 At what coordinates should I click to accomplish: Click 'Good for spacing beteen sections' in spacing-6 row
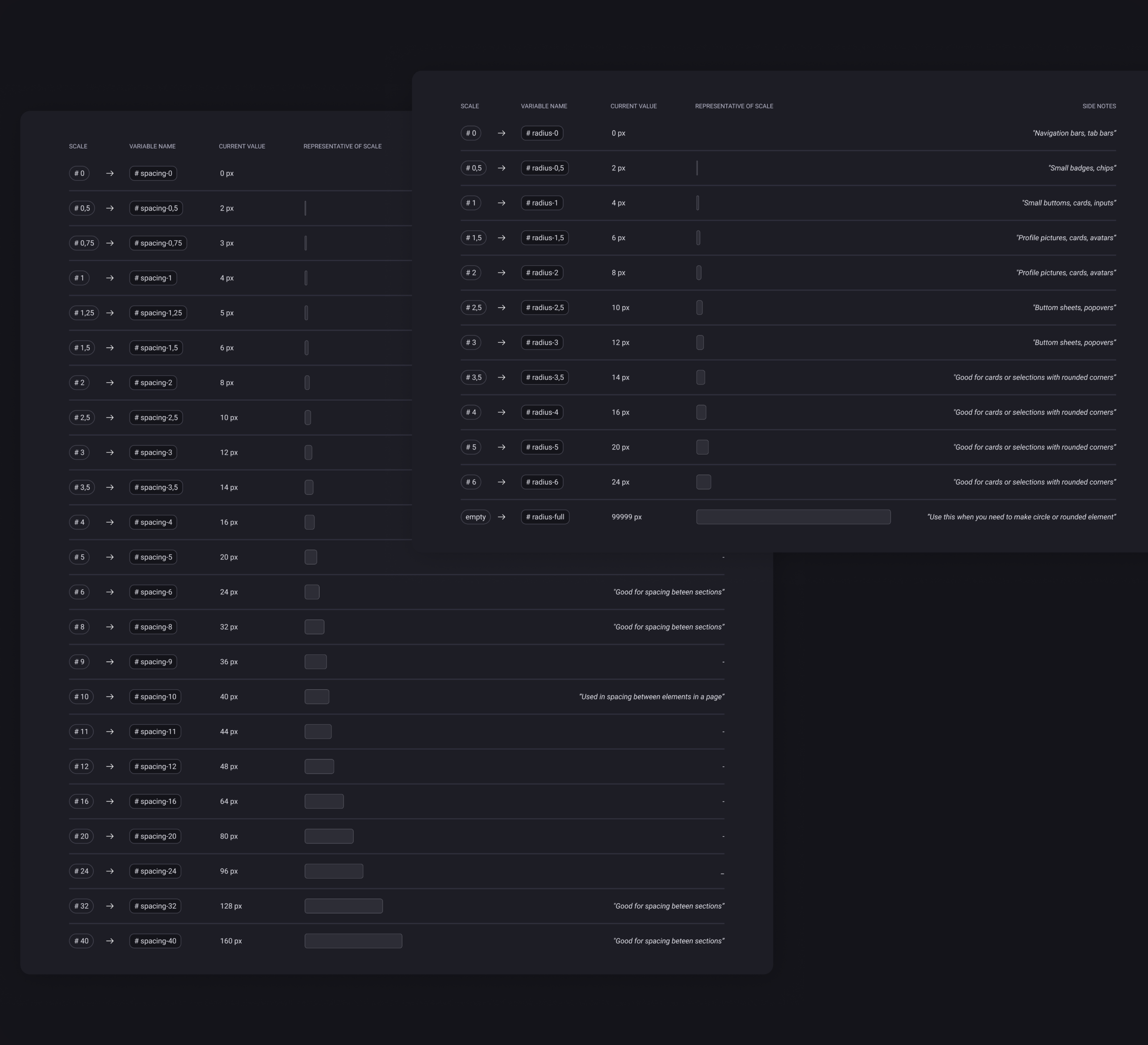pos(669,592)
